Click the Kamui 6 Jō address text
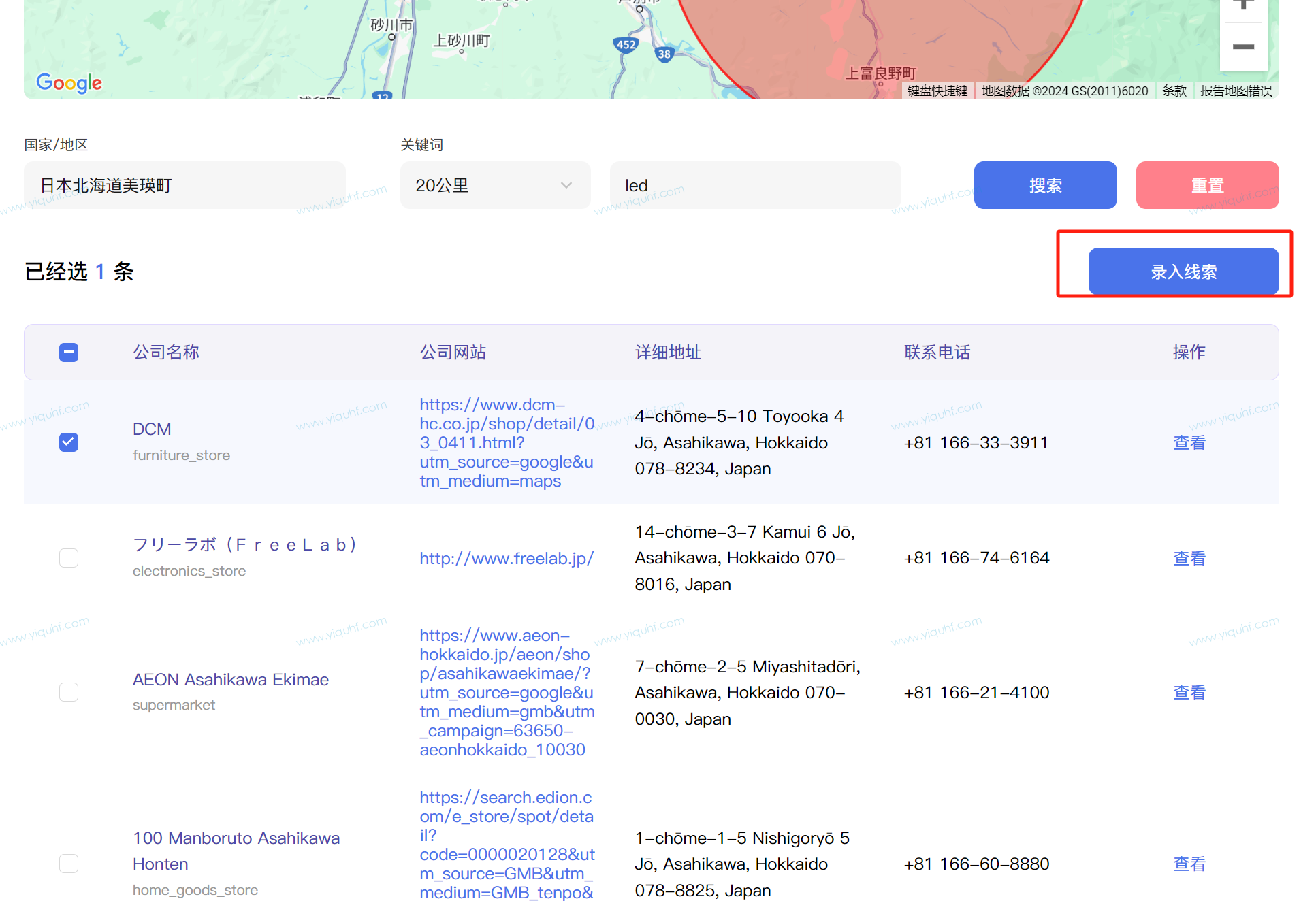Screen dimensions: 1316x901 [x=745, y=558]
